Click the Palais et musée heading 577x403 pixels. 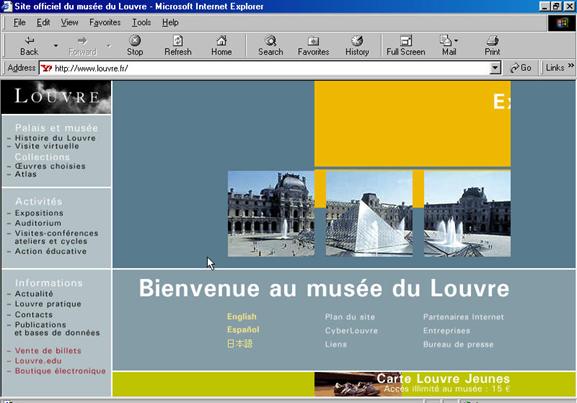coord(56,128)
